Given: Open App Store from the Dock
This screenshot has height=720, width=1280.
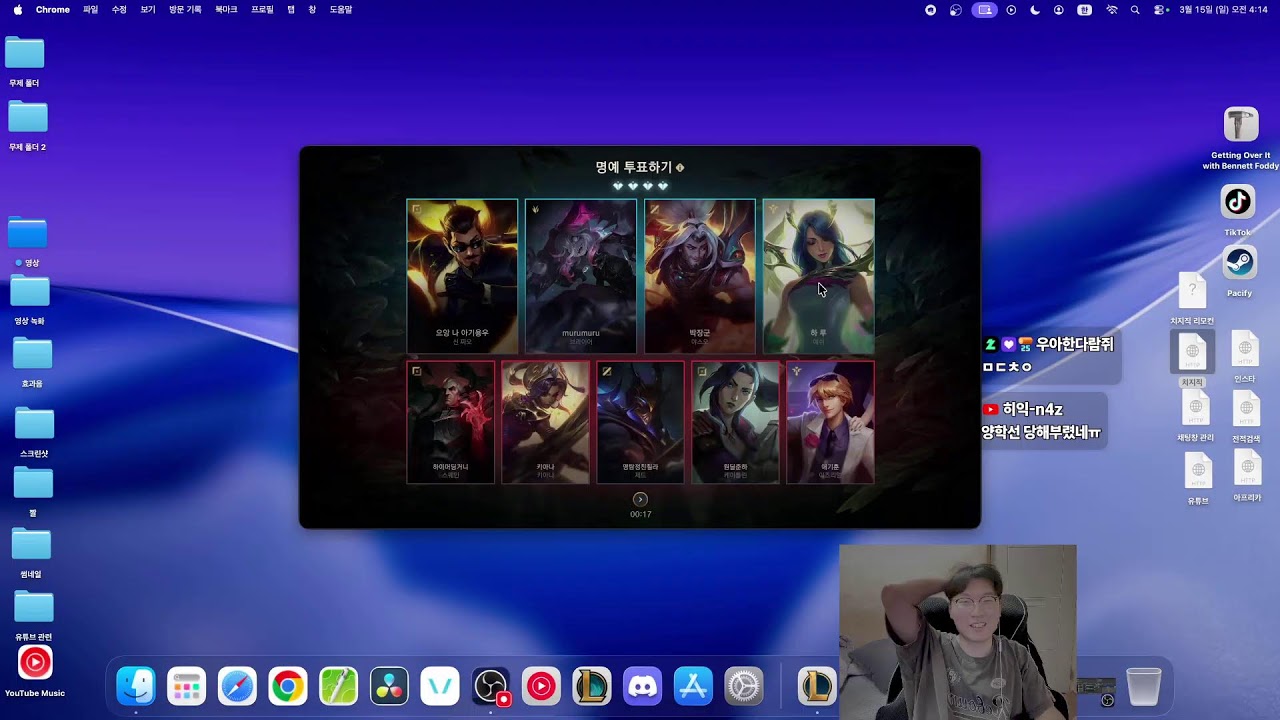Looking at the screenshot, I should click(693, 686).
